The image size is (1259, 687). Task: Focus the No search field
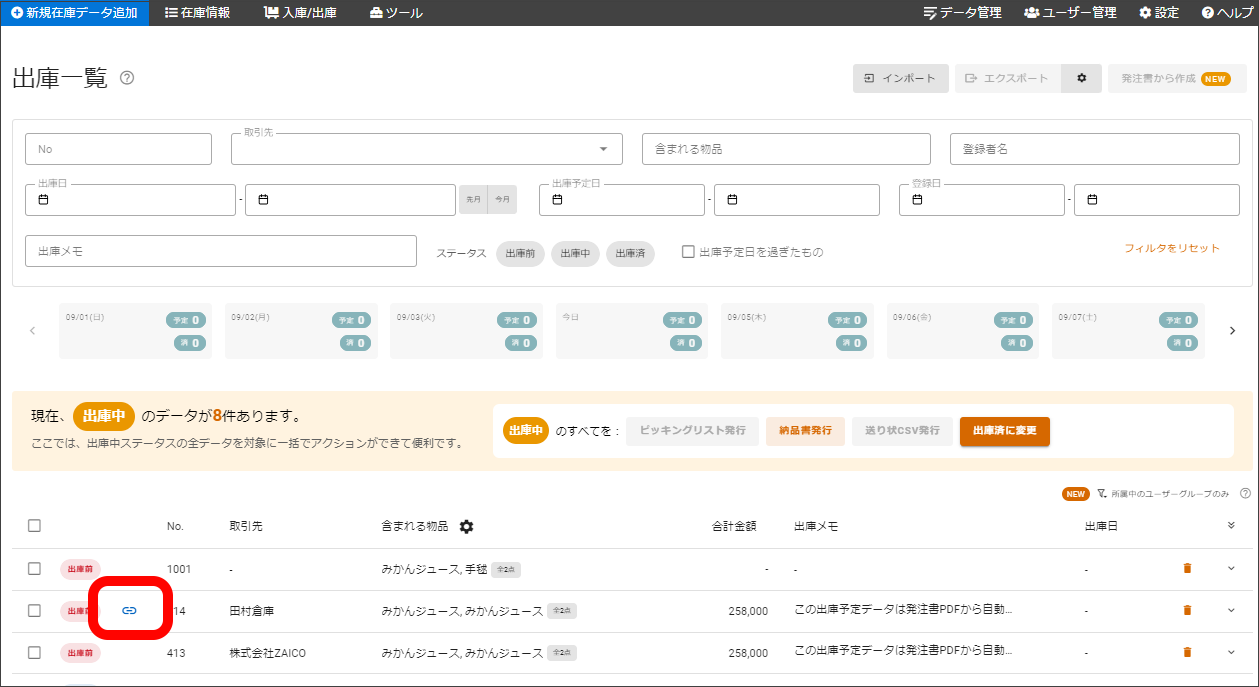click(118, 149)
